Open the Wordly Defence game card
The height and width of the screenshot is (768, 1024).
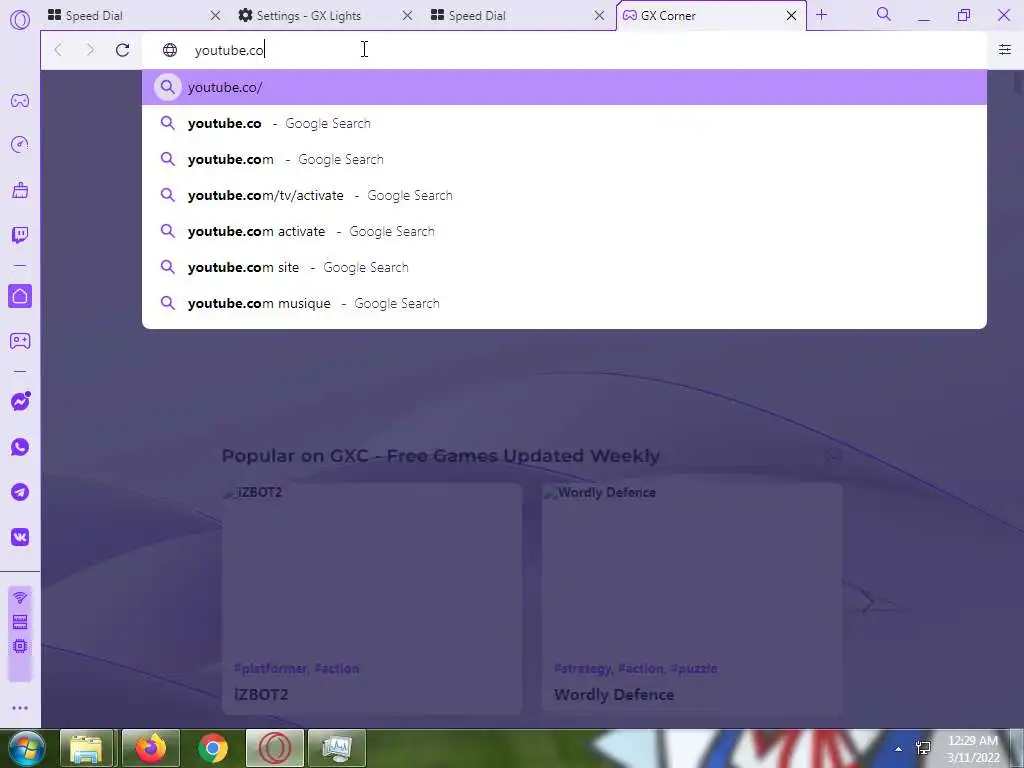pyautogui.click(x=692, y=598)
